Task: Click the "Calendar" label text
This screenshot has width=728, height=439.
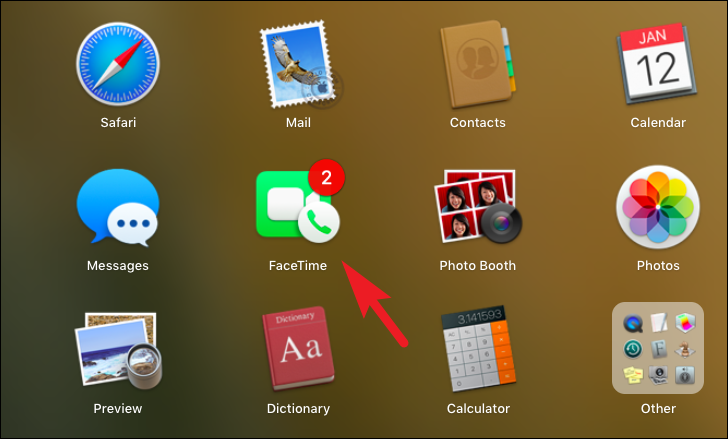Action: 658,123
